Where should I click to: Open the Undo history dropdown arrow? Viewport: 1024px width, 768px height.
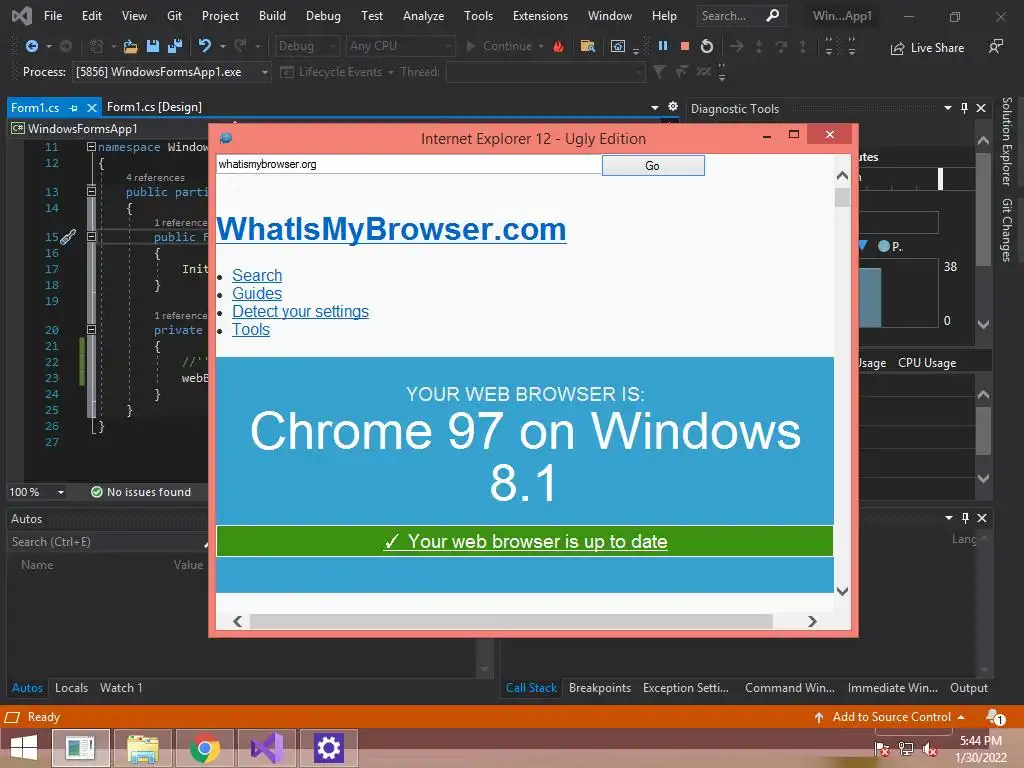tap(223, 46)
